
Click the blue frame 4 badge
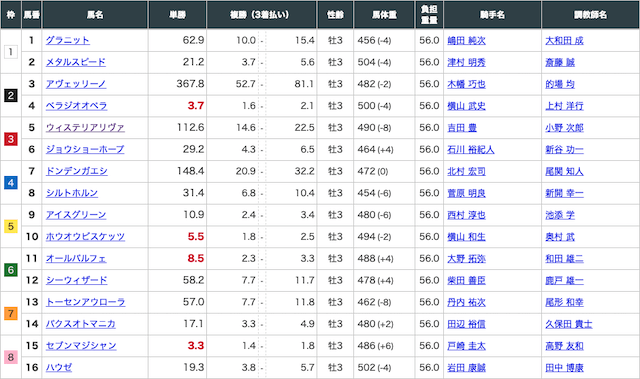(11, 182)
